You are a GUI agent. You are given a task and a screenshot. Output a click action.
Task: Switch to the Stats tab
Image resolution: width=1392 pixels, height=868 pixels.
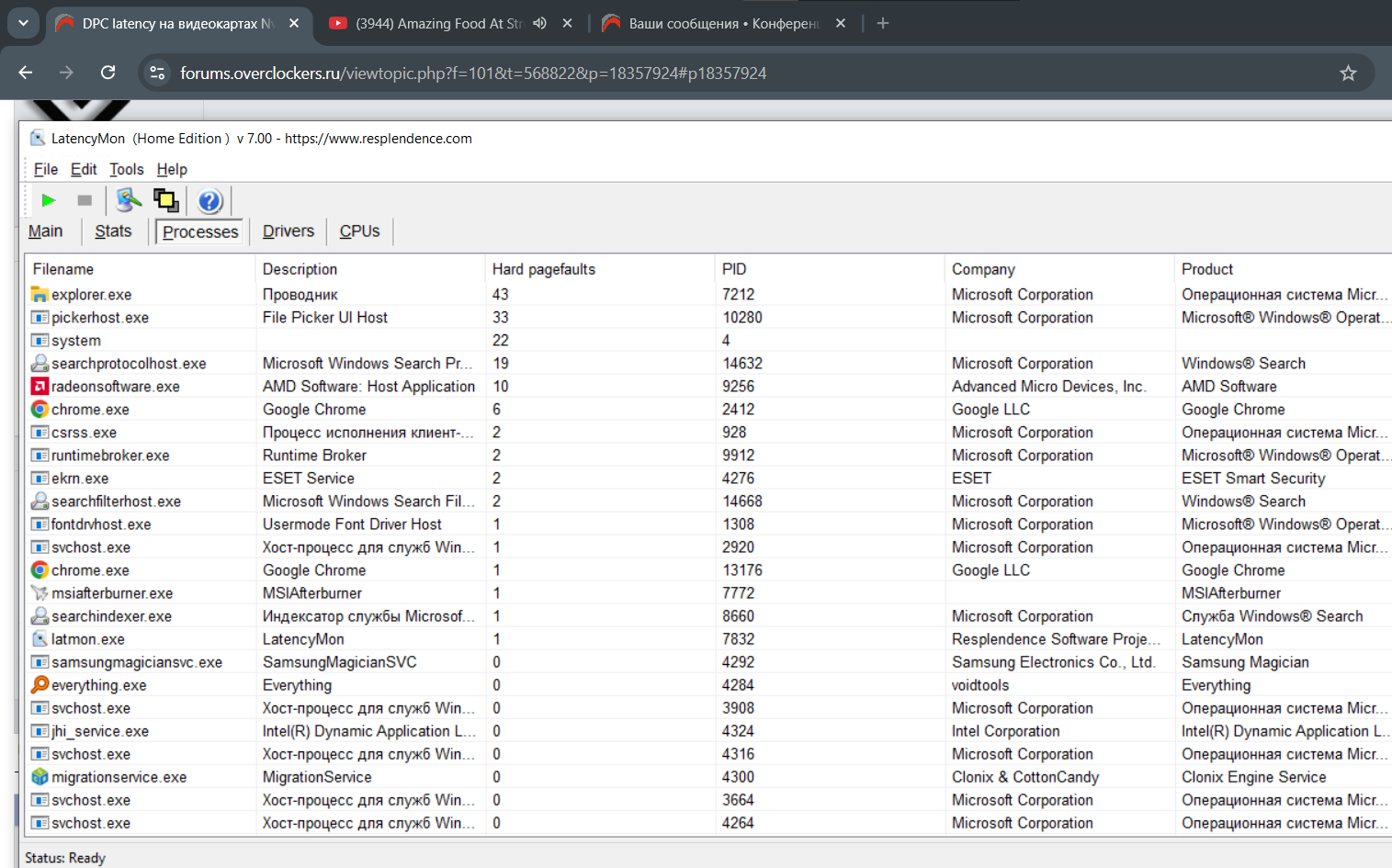point(113,231)
